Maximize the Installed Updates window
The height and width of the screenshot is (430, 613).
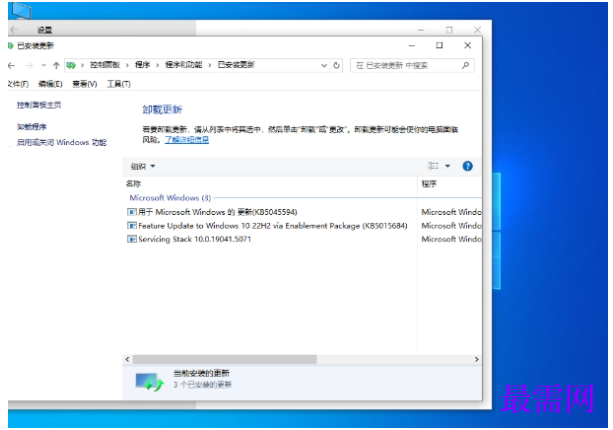click(x=439, y=45)
